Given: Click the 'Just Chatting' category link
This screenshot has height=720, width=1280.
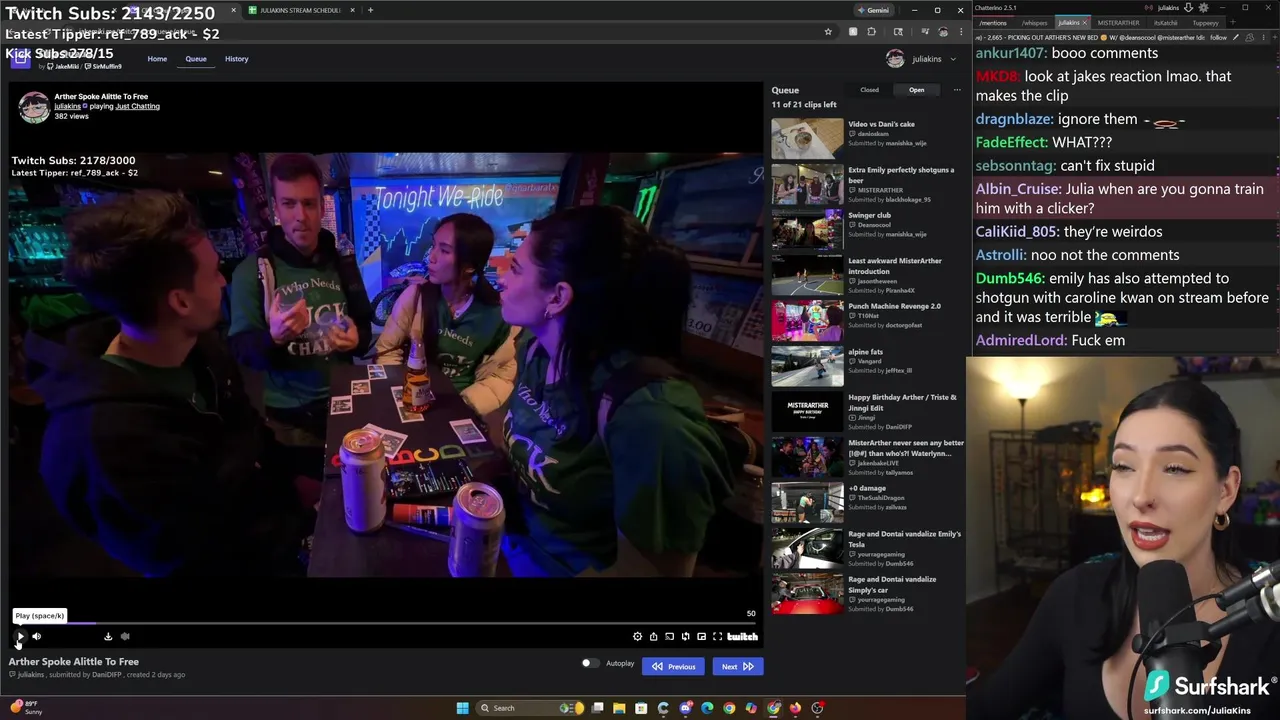Looking at the screenshot, I should (137, 106).
